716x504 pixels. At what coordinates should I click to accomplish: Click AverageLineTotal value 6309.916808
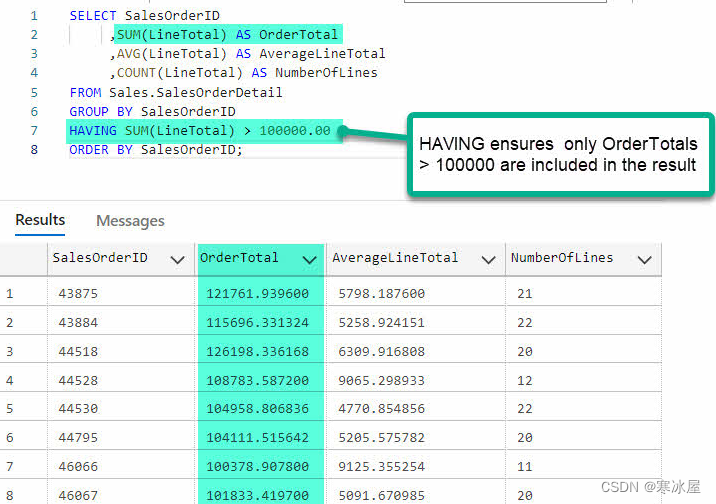click(382, 352)
